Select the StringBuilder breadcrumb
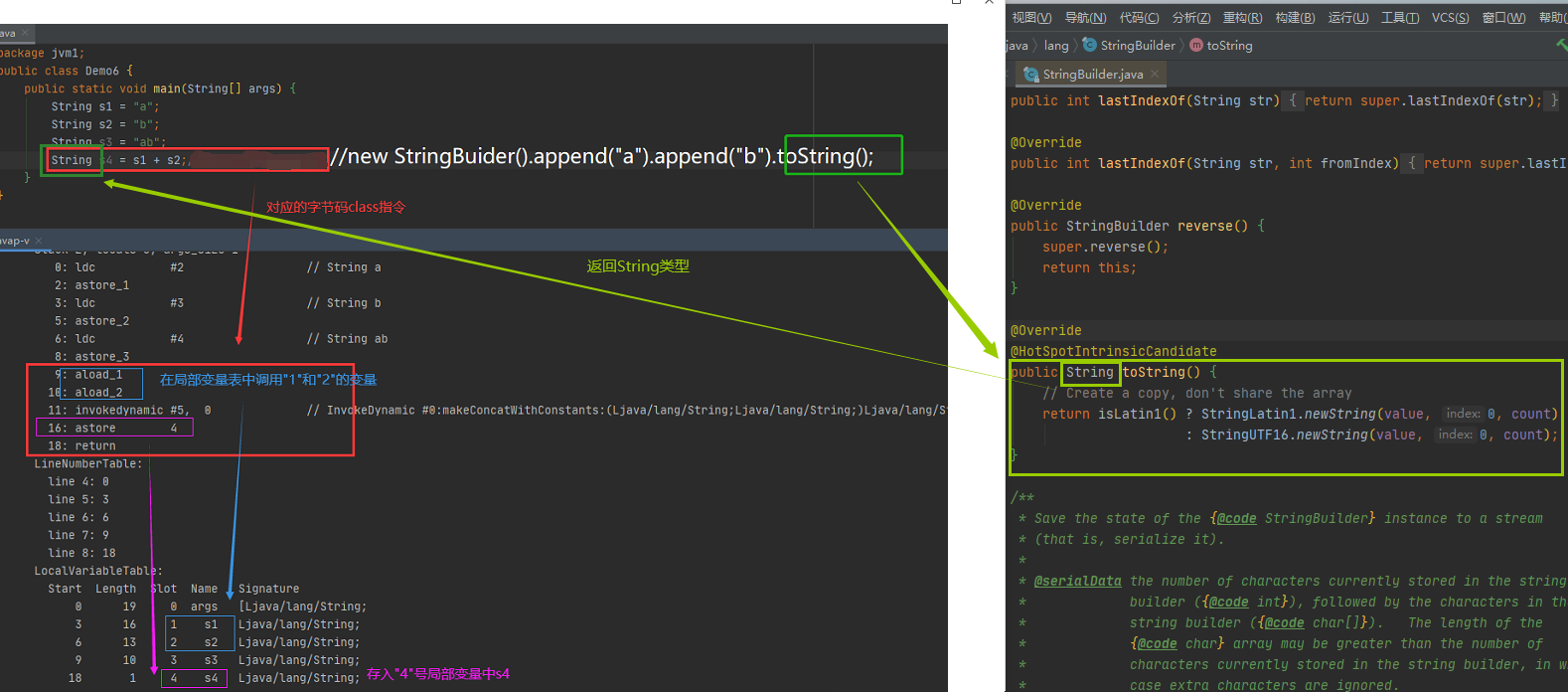 tap(1138, 46)
